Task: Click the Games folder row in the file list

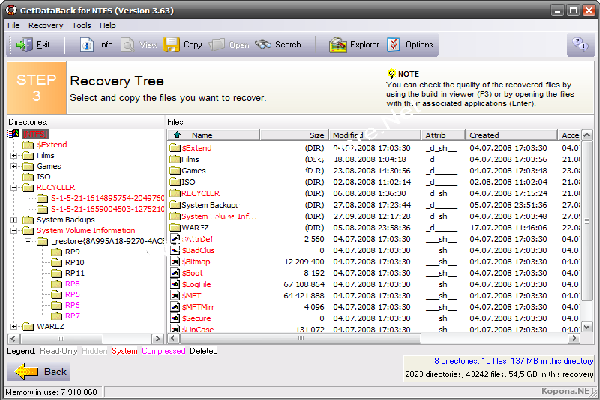Action: (374, 170)
